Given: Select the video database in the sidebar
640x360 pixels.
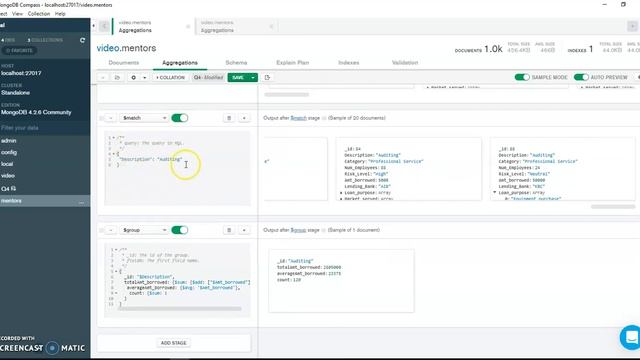Looking at the screenshot, I should point(8,176).
